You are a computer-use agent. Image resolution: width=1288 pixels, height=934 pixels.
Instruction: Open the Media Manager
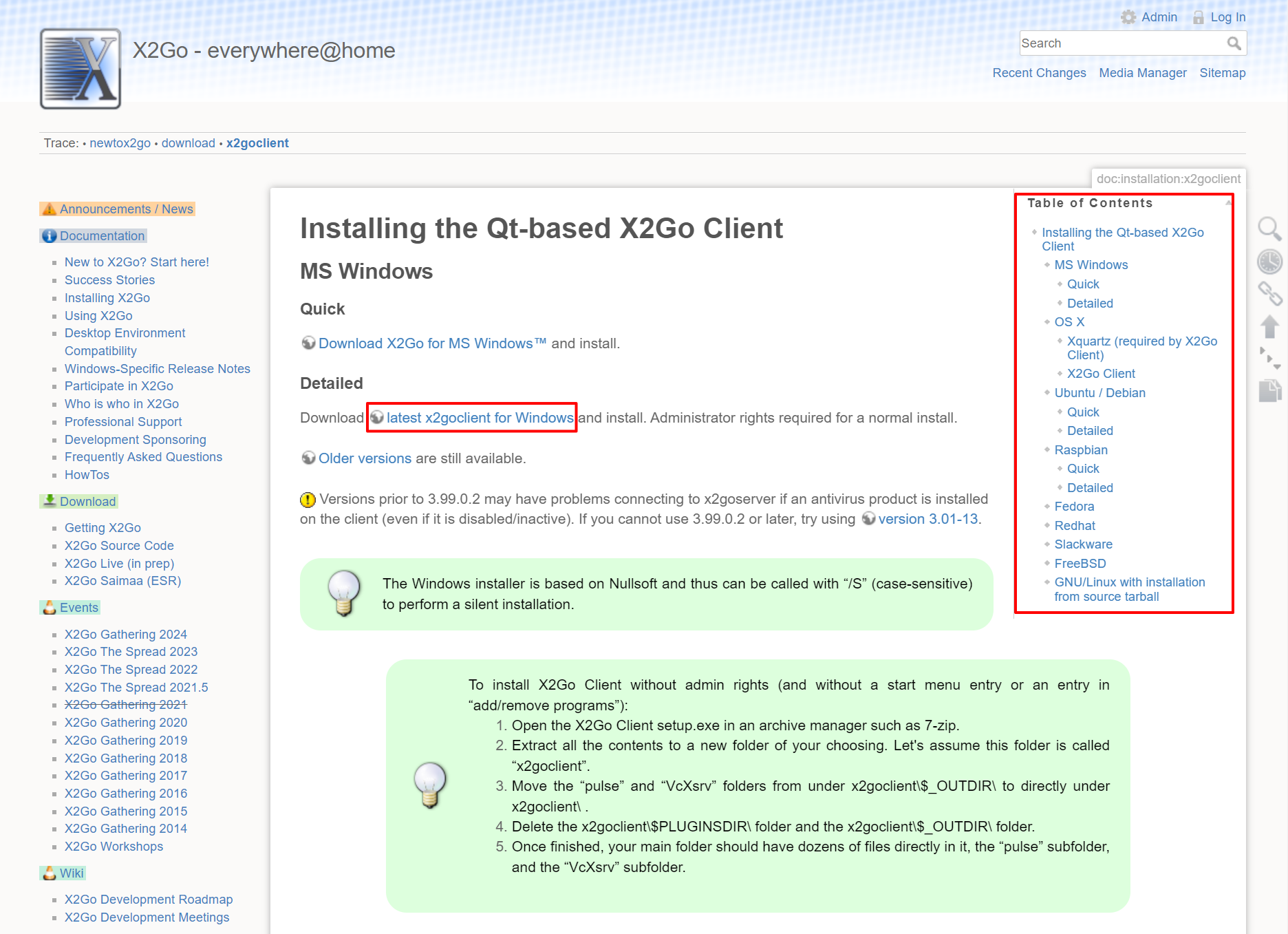[x=1142, y=72]
